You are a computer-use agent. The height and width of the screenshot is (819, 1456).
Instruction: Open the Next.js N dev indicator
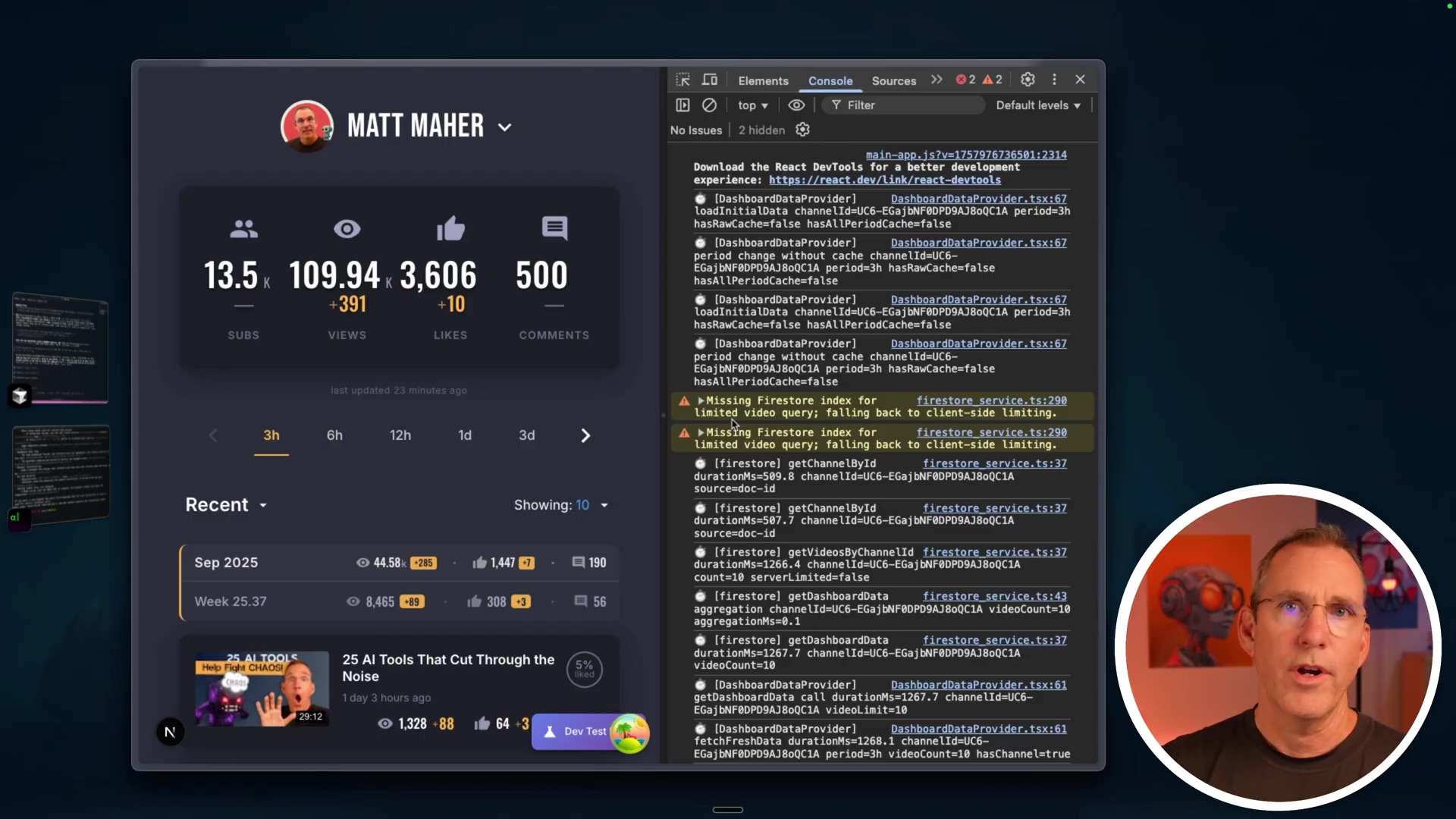[170, 732]
